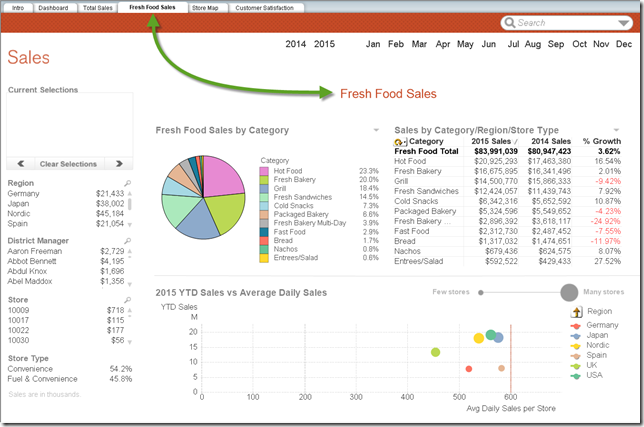The height and width of the screenshot is (427, 644).
Task: Click the search icon beside District Manager
Action: click(x=128, y=240)
